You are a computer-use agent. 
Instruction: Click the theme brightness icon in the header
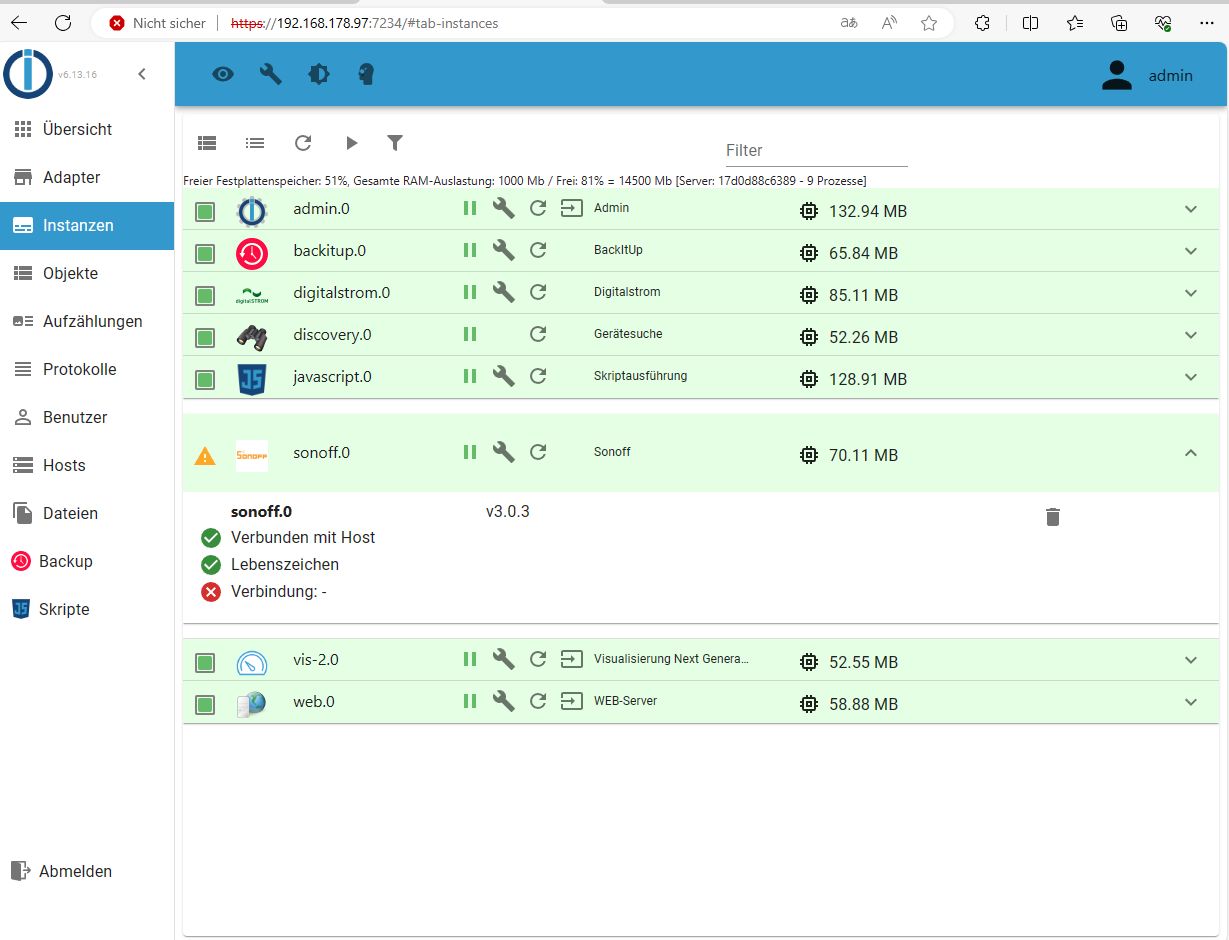point(319,74)
